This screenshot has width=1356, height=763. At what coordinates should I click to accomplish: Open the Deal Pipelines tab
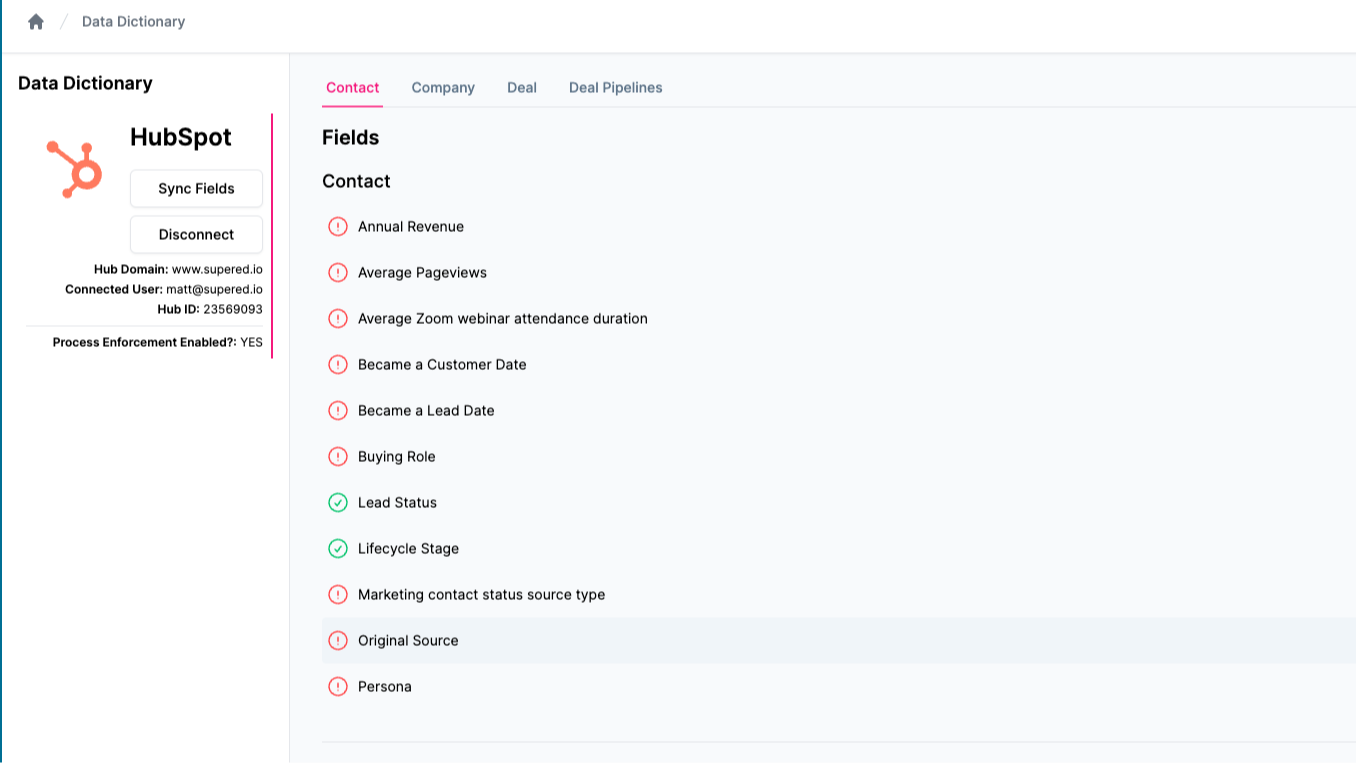pyautogui.click(x=616, y=88)
